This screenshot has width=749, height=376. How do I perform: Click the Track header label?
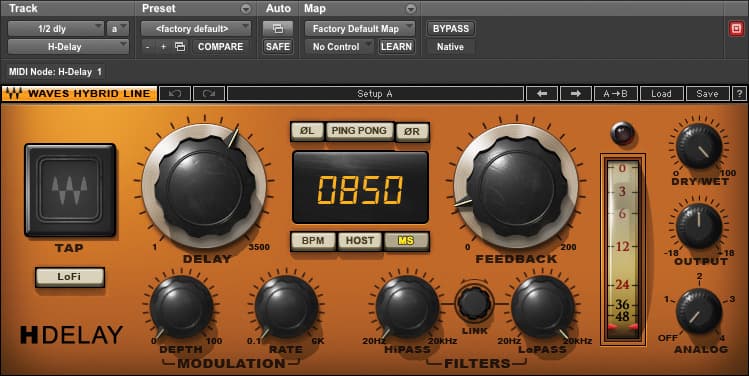pos(23,9)
